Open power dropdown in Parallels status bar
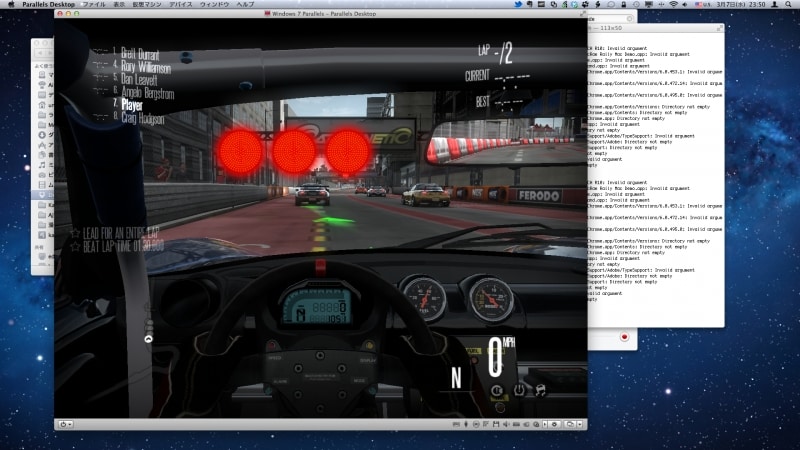 point(68,424)
